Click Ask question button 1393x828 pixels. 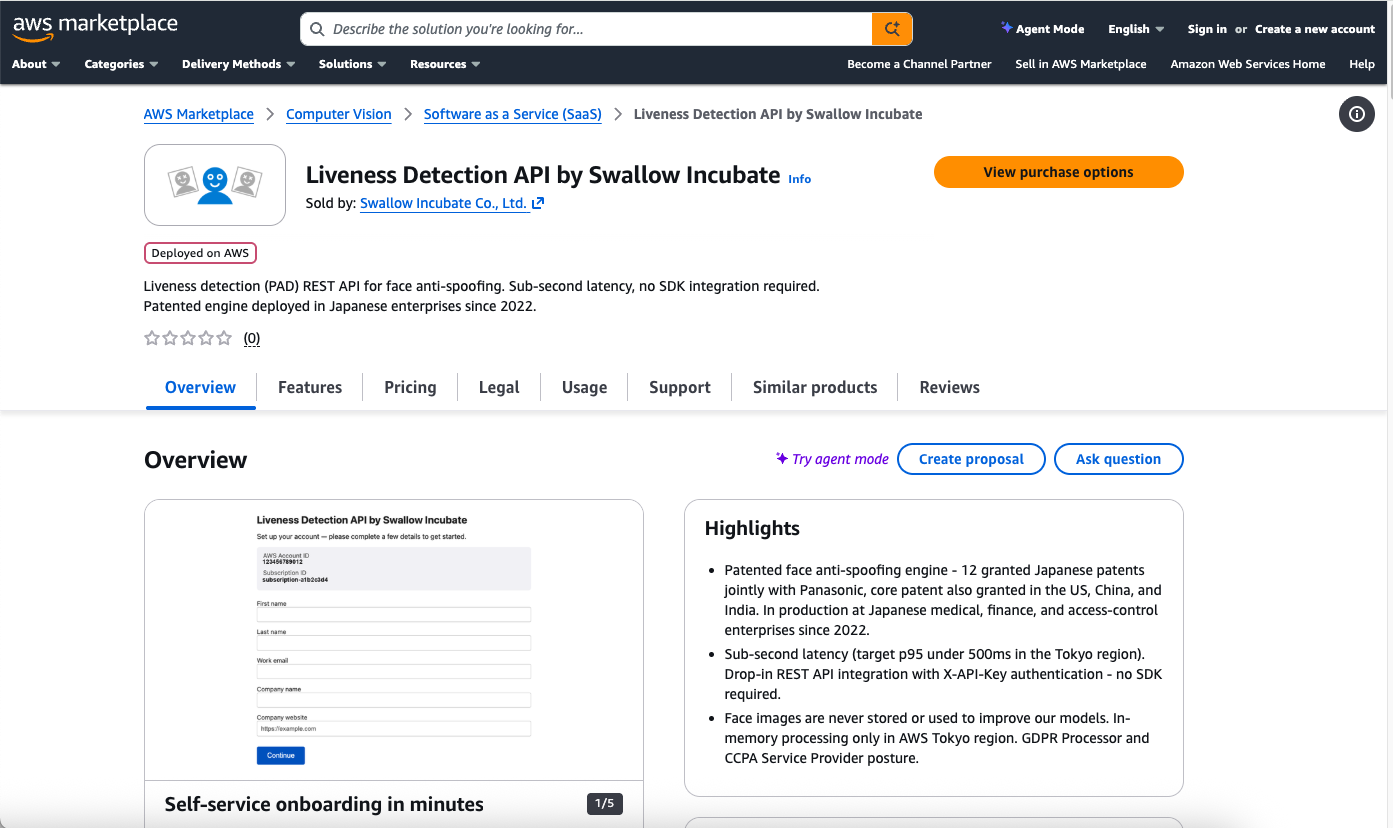pos(1118,459)
